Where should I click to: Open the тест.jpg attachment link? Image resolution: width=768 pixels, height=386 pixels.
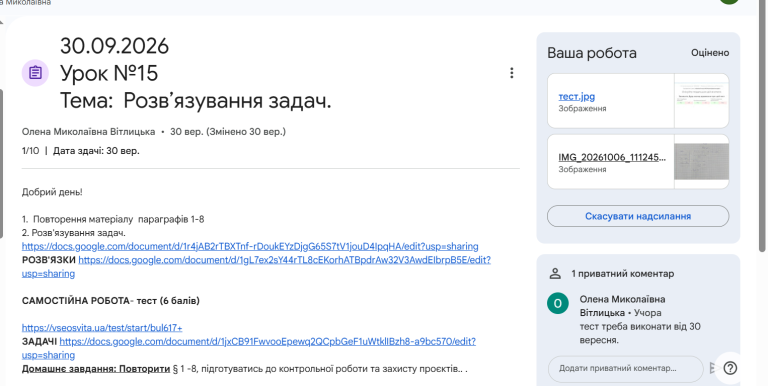576,96
